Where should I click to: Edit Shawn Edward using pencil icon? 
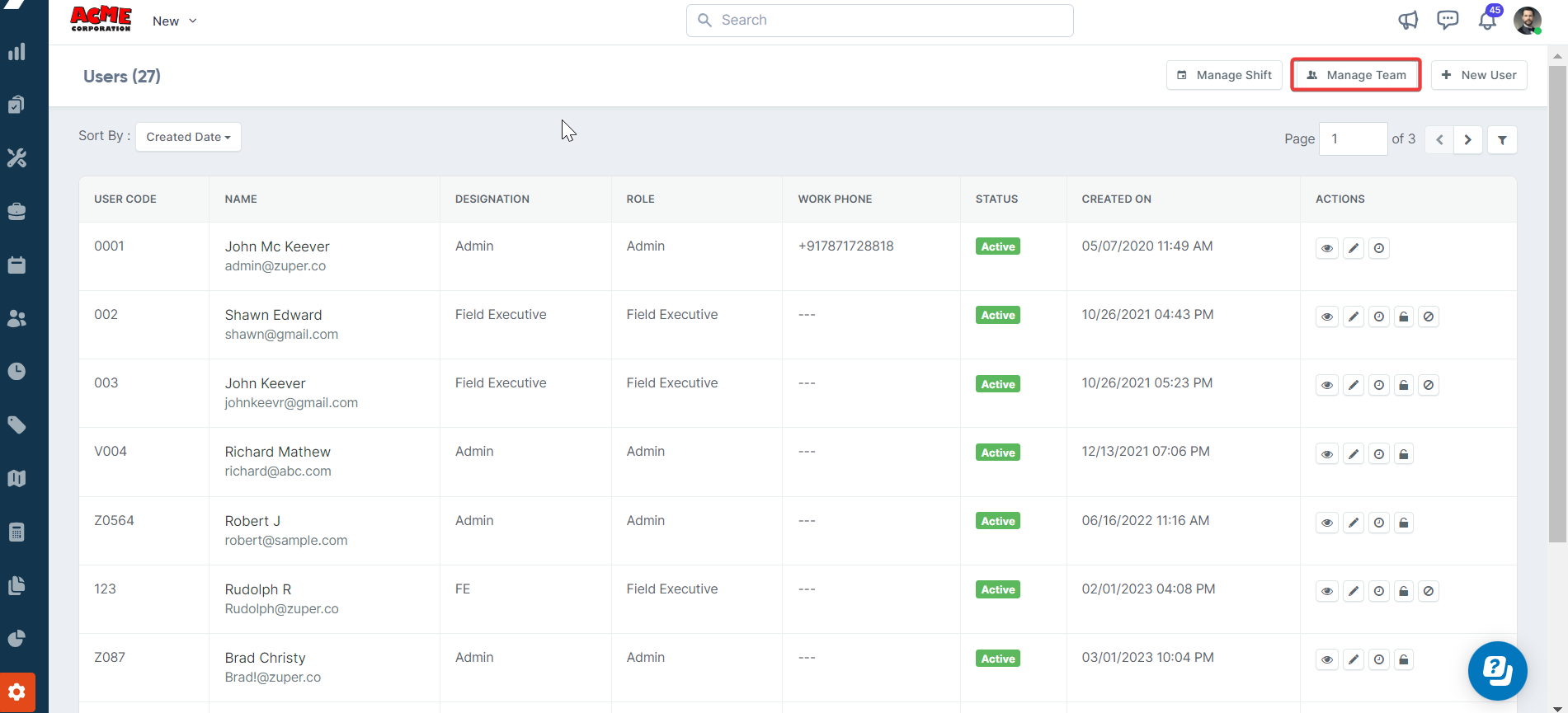click(1353, 317)
